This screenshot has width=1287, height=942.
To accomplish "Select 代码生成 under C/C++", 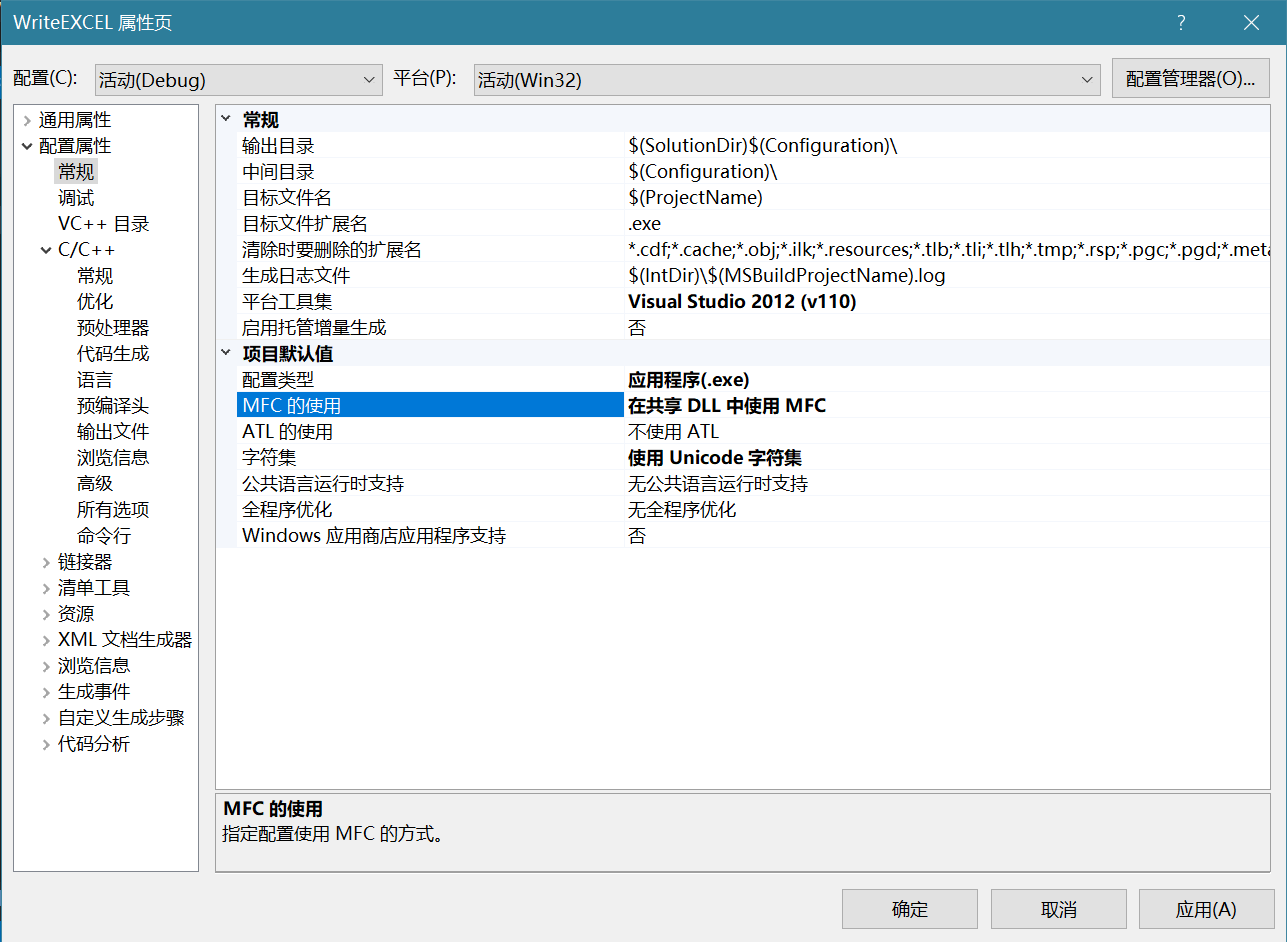I will (113, 354).
